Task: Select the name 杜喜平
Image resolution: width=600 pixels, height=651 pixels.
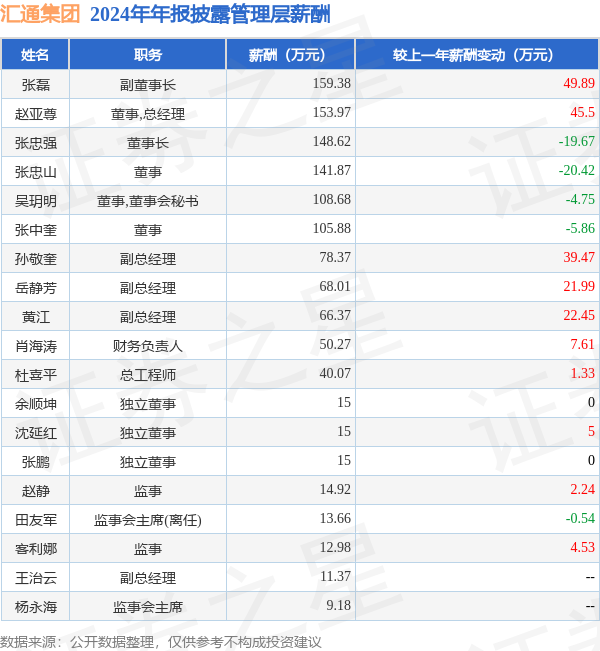Action: (36, 375)
